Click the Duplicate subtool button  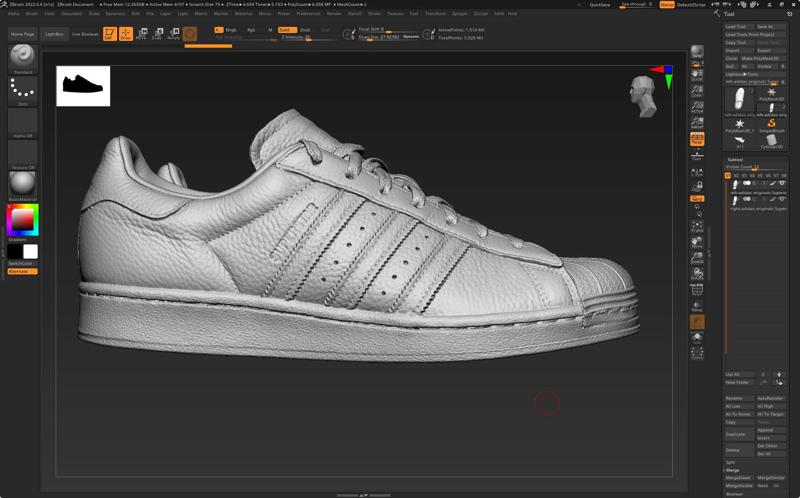coord(739,434)
